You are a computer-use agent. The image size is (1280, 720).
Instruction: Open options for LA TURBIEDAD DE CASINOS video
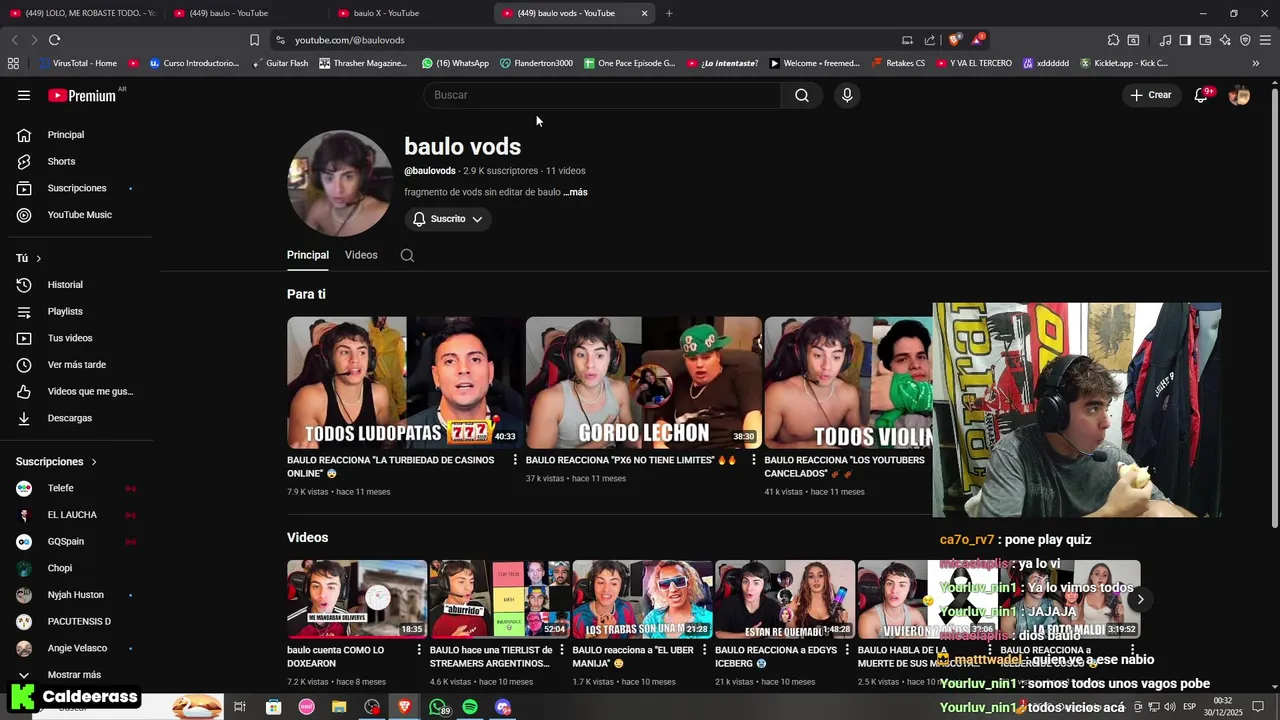point(515,460)
